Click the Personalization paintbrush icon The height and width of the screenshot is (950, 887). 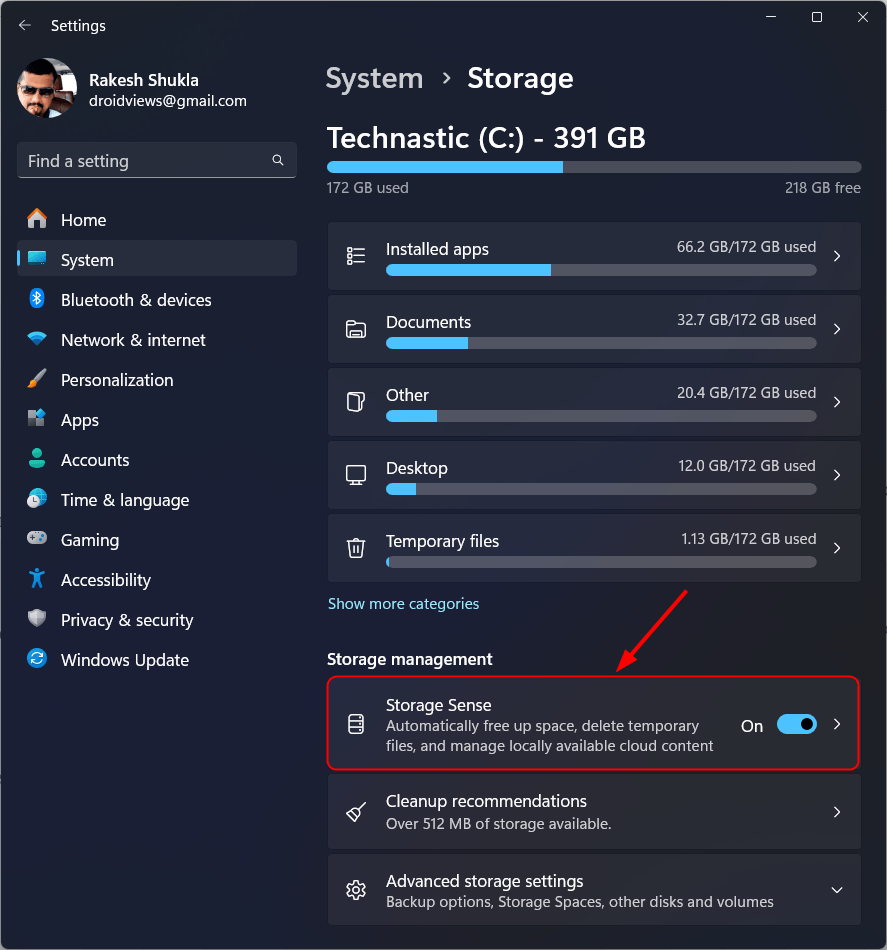37,380
